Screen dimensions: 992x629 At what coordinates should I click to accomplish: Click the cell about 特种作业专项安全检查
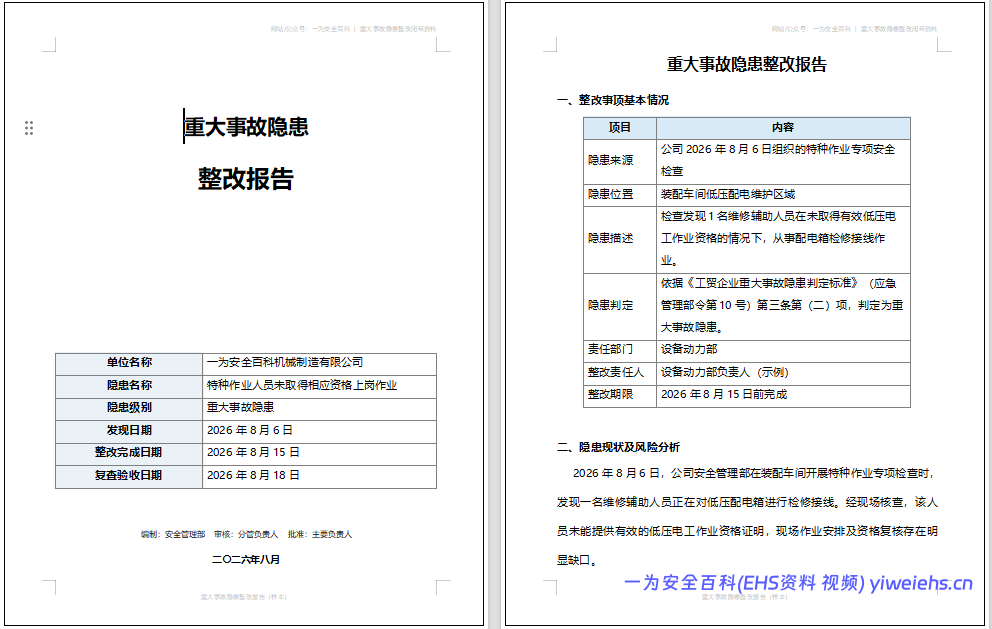point(783,161)
